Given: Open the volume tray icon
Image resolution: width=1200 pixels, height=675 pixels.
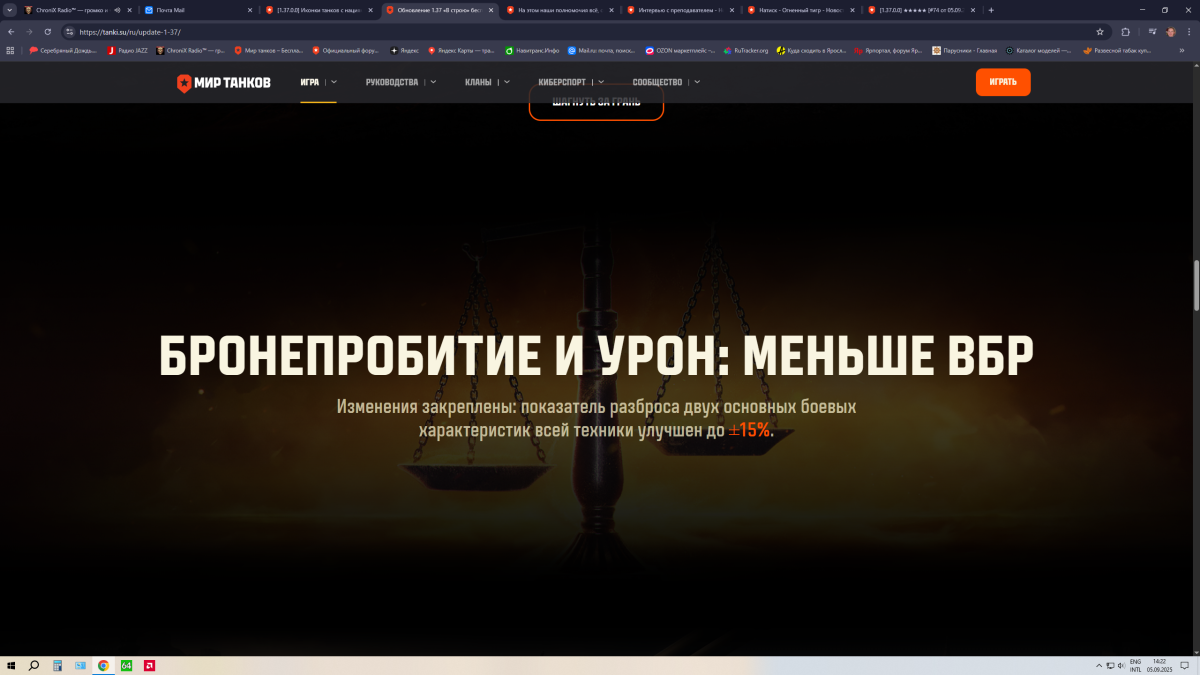Looking at the screenshot, I should click(1122, 665).
